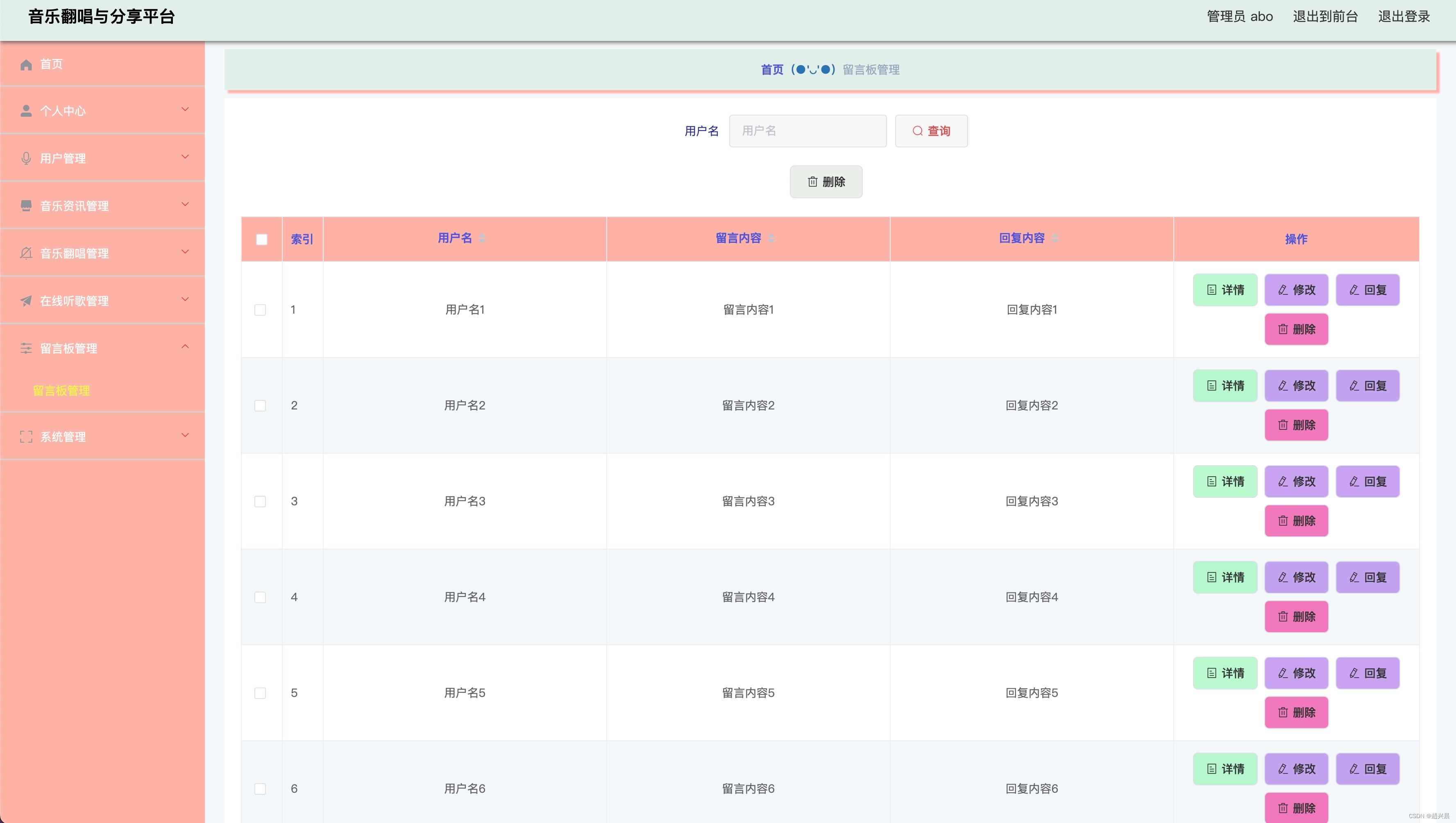The image size is (1456, 823).
Task: Click trash icon of 删除 in row 3
Action: pyautogui.click(x=1283, y=520)
